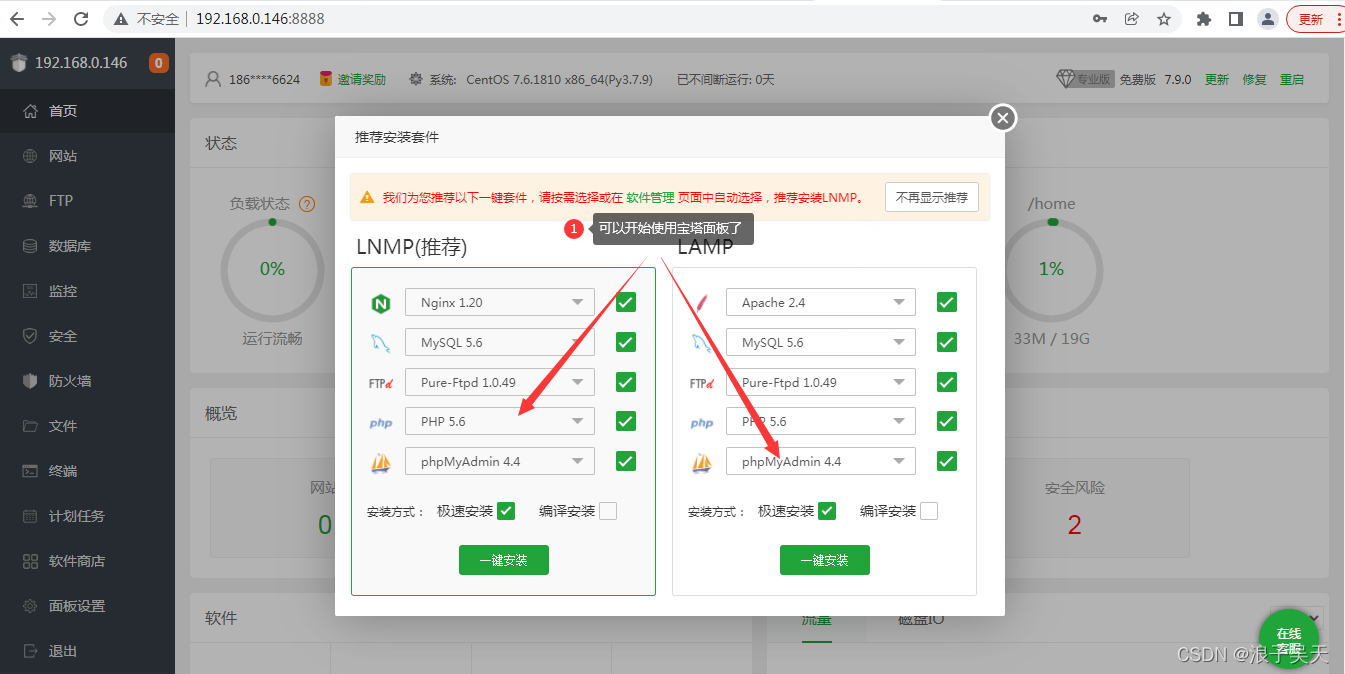
Task: Bookmark this page with the star icon
Action: 1164,19
